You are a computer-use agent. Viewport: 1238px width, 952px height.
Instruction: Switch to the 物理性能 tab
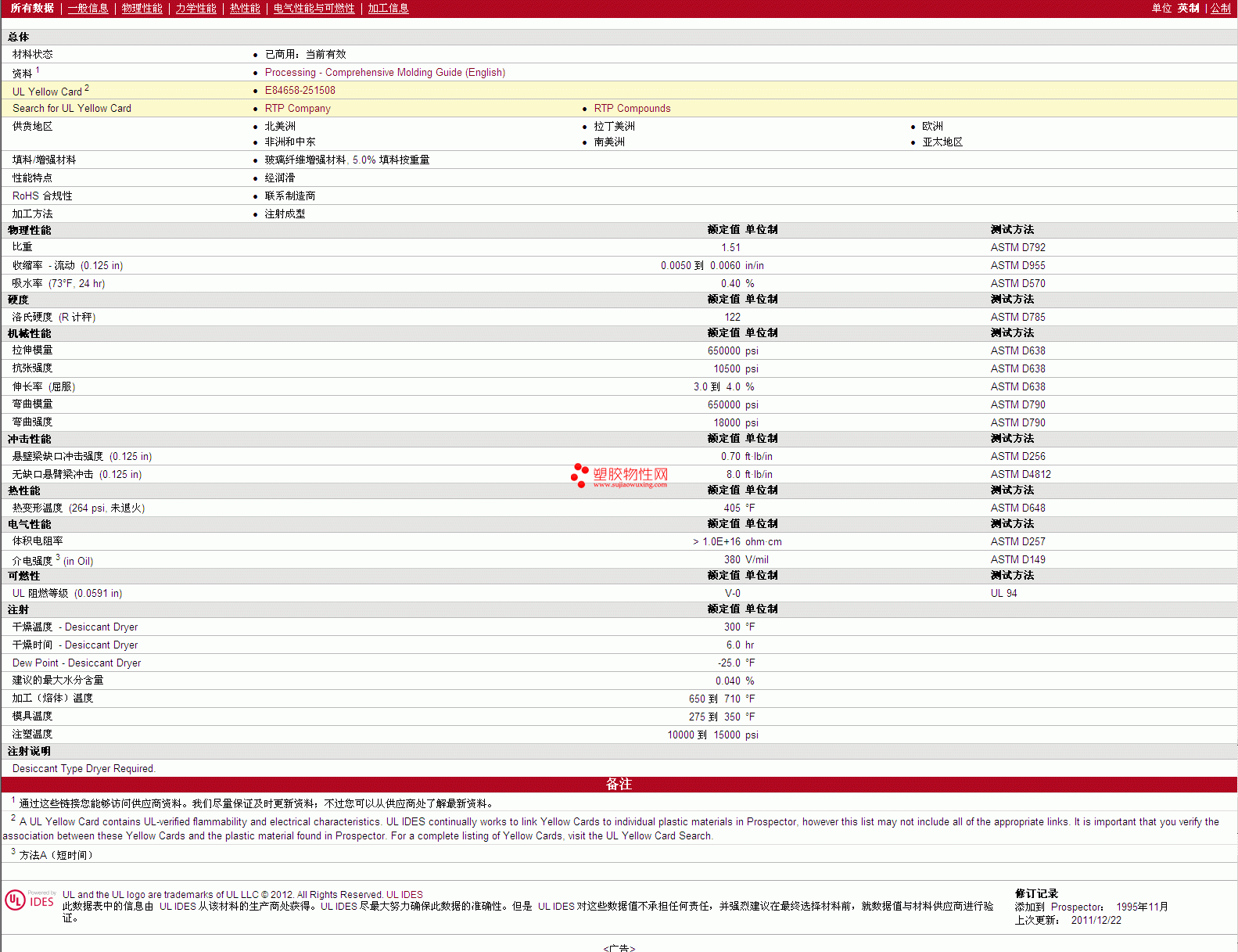[x=142, y=8]
